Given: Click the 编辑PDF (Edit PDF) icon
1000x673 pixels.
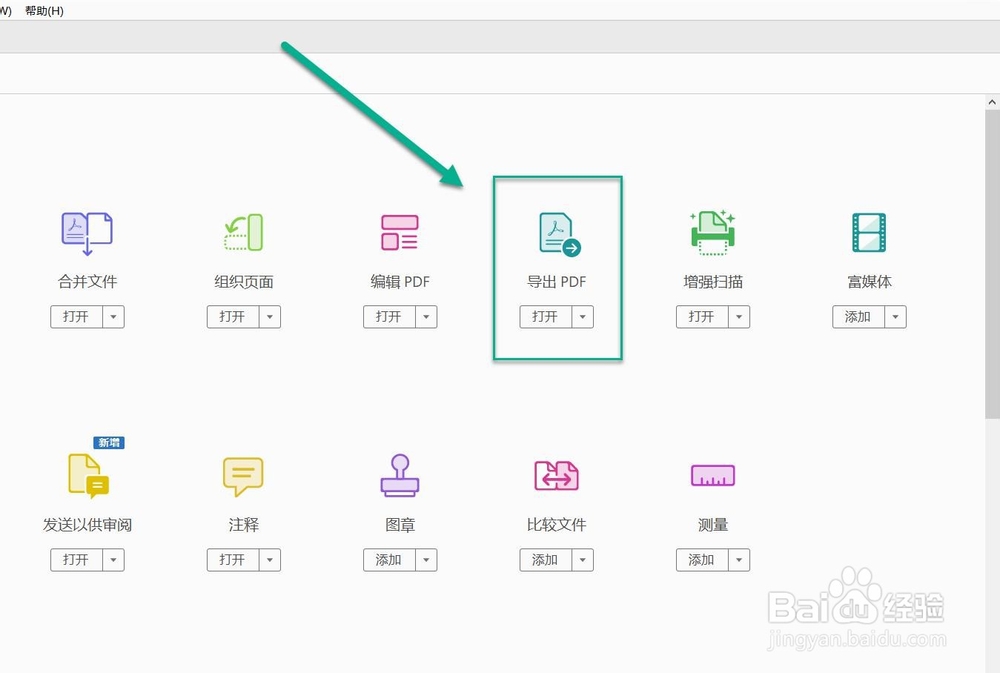Looking at the screenshot, I should point(400,232).
